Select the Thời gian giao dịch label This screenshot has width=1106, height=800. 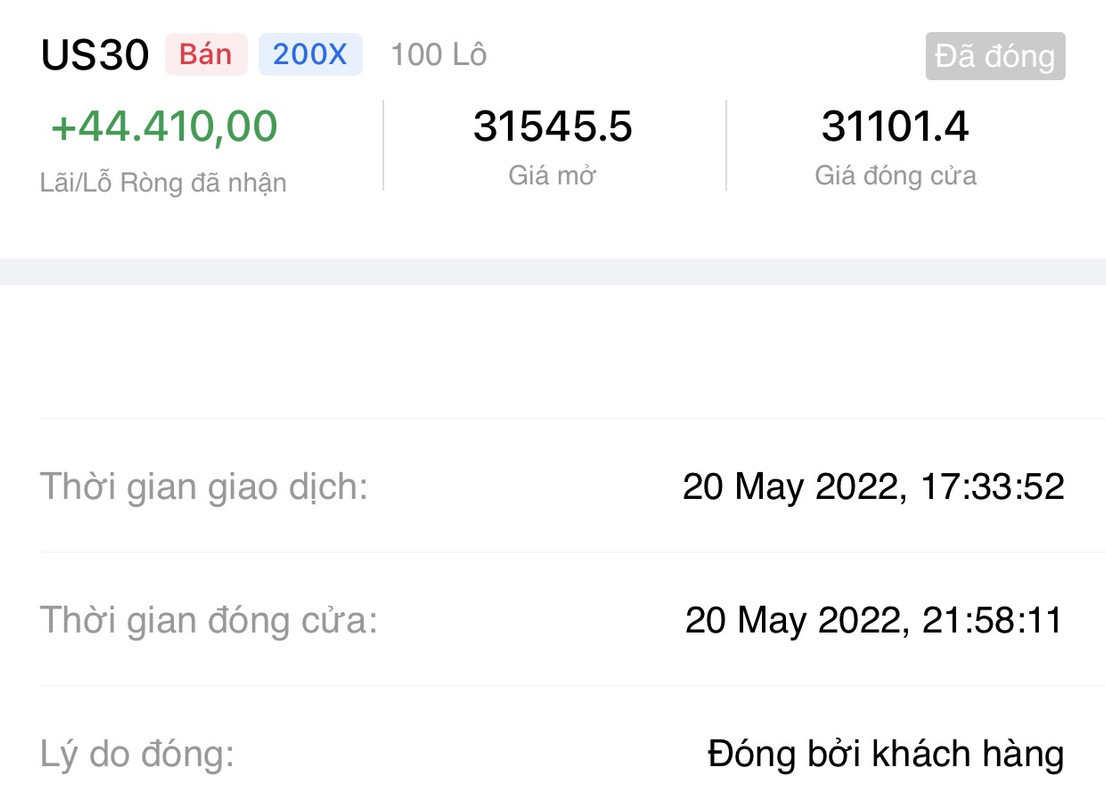pos(204,487)
